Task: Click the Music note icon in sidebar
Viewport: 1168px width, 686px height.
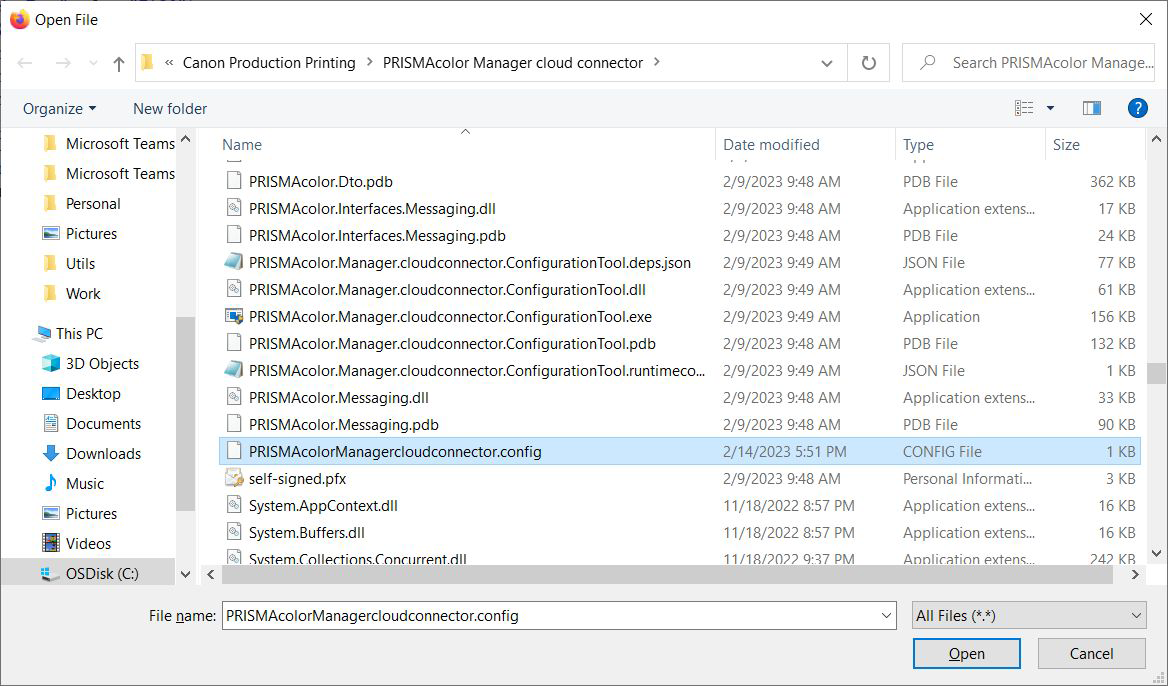Action: point(51,483)
